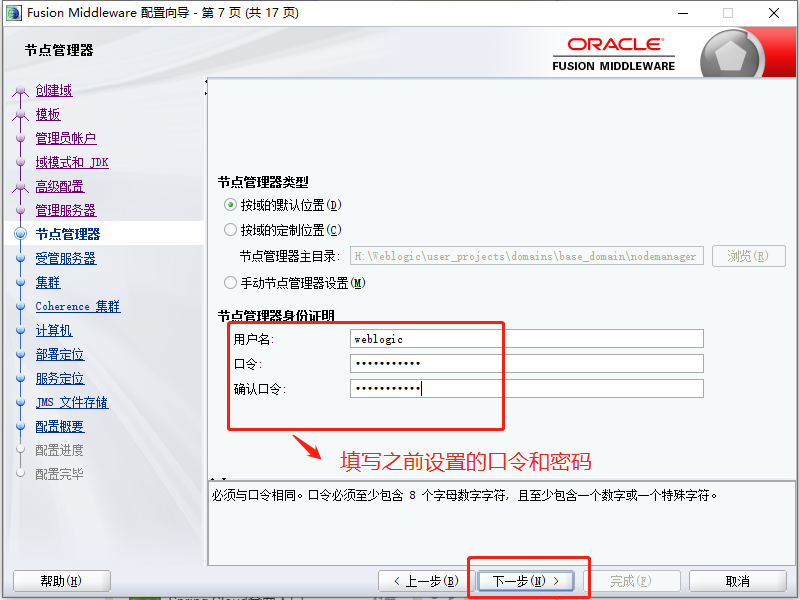Screen dimensions: 800x600
Task: Click the 节点管理器 step bullet icon
Action: 20,234
